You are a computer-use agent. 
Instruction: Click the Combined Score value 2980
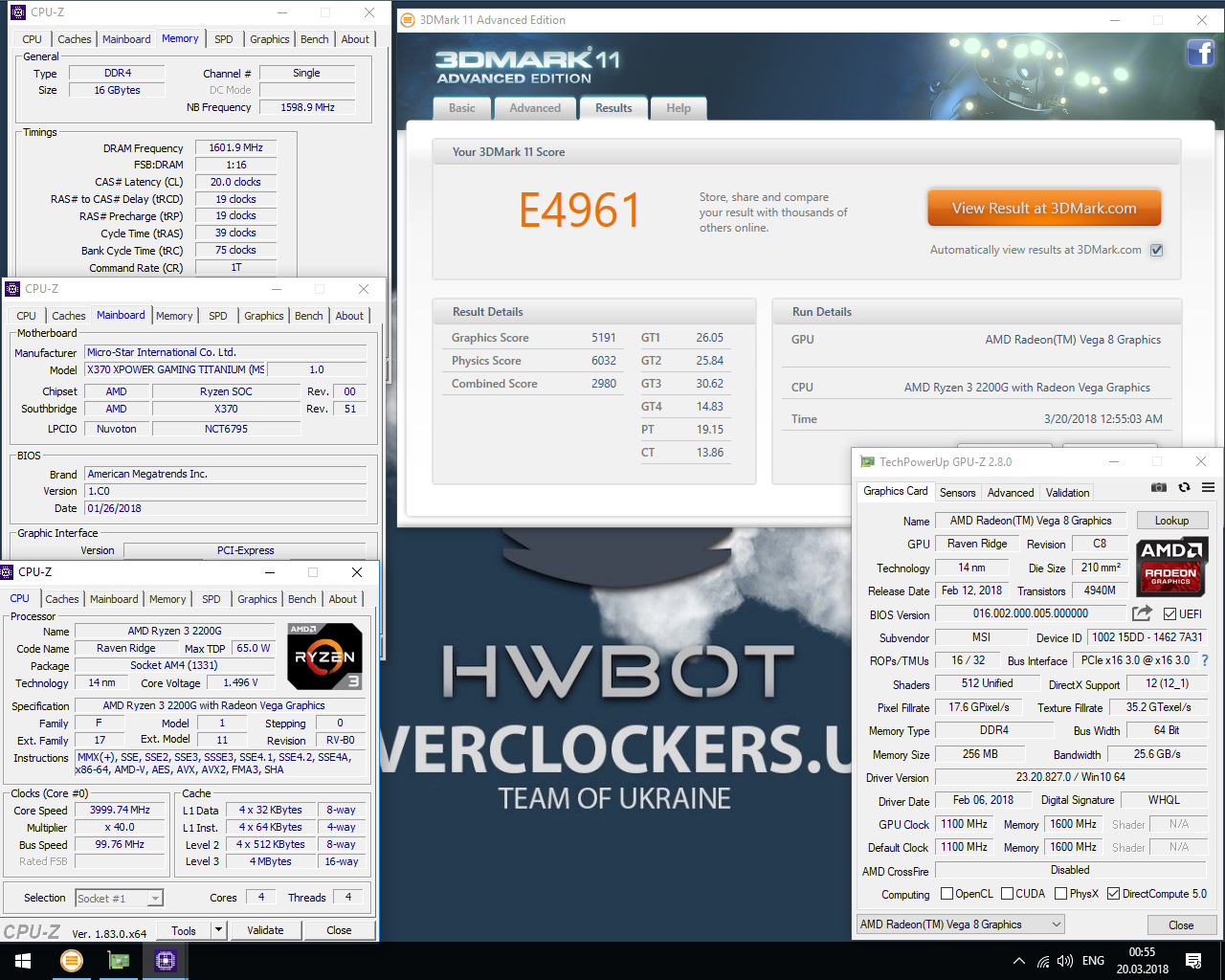(604, 384)
